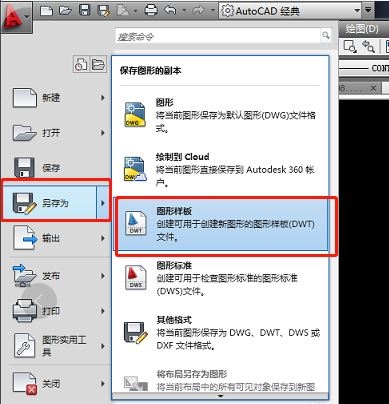Open the page setup icon dropdown arrow

[x=136, y=11]
